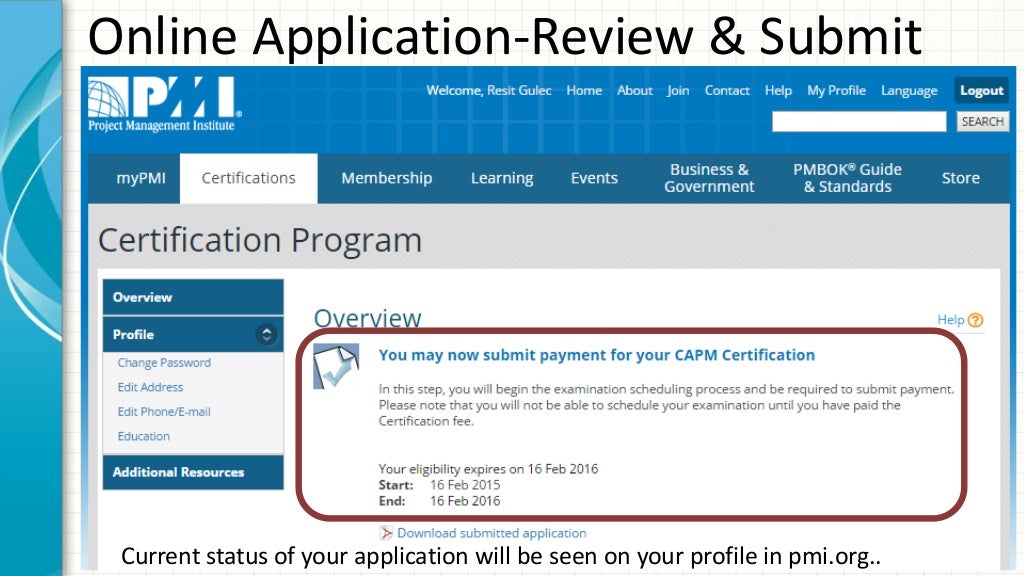Click the Home link in header
This screenshot has width=1024, height=576.
click(584, 90)
